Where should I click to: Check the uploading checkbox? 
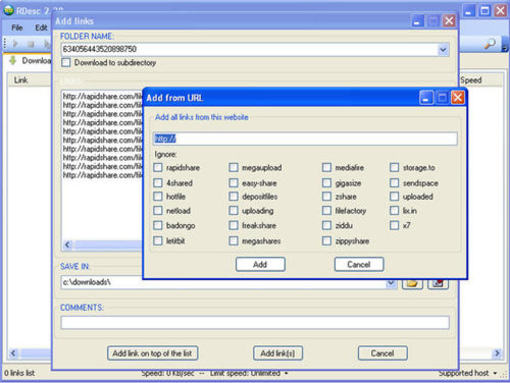(x=234, y=211)
